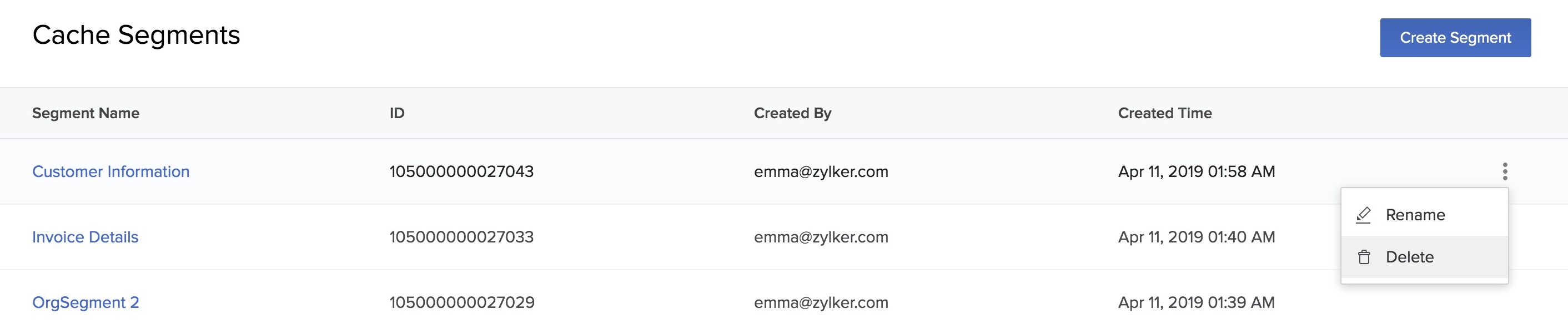Open the Invoice Details segment link
The width and height of the screenshot is (1568, 334).
[x=85, y=237]
